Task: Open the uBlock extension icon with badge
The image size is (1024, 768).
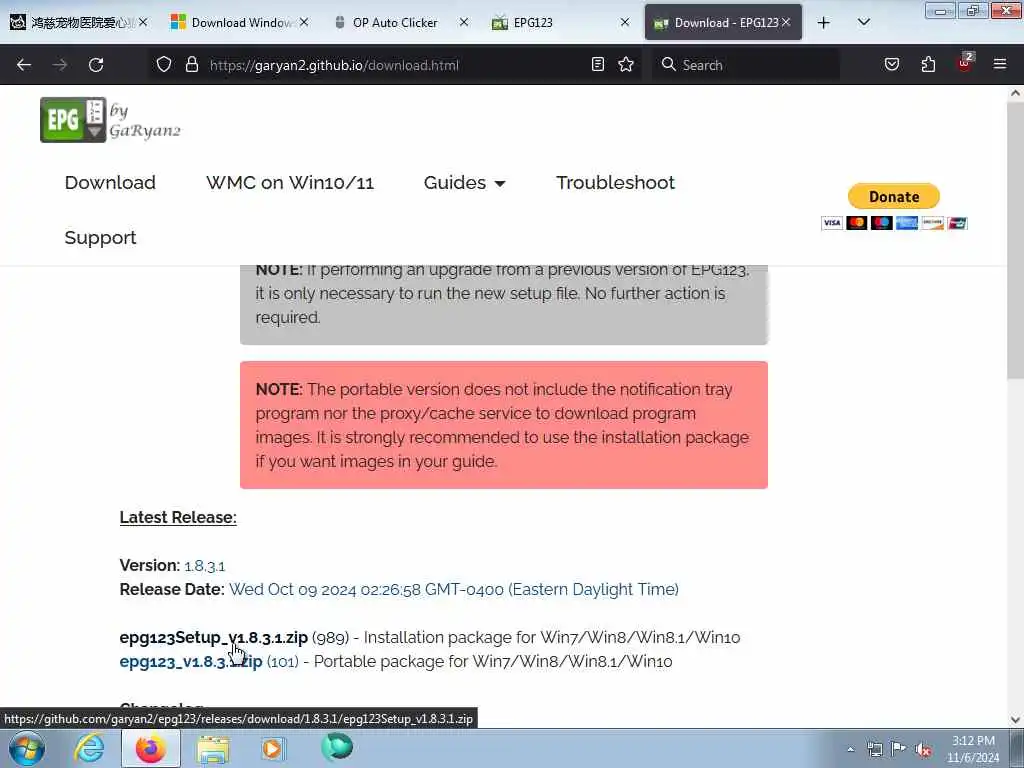Action: coord(965,63)
